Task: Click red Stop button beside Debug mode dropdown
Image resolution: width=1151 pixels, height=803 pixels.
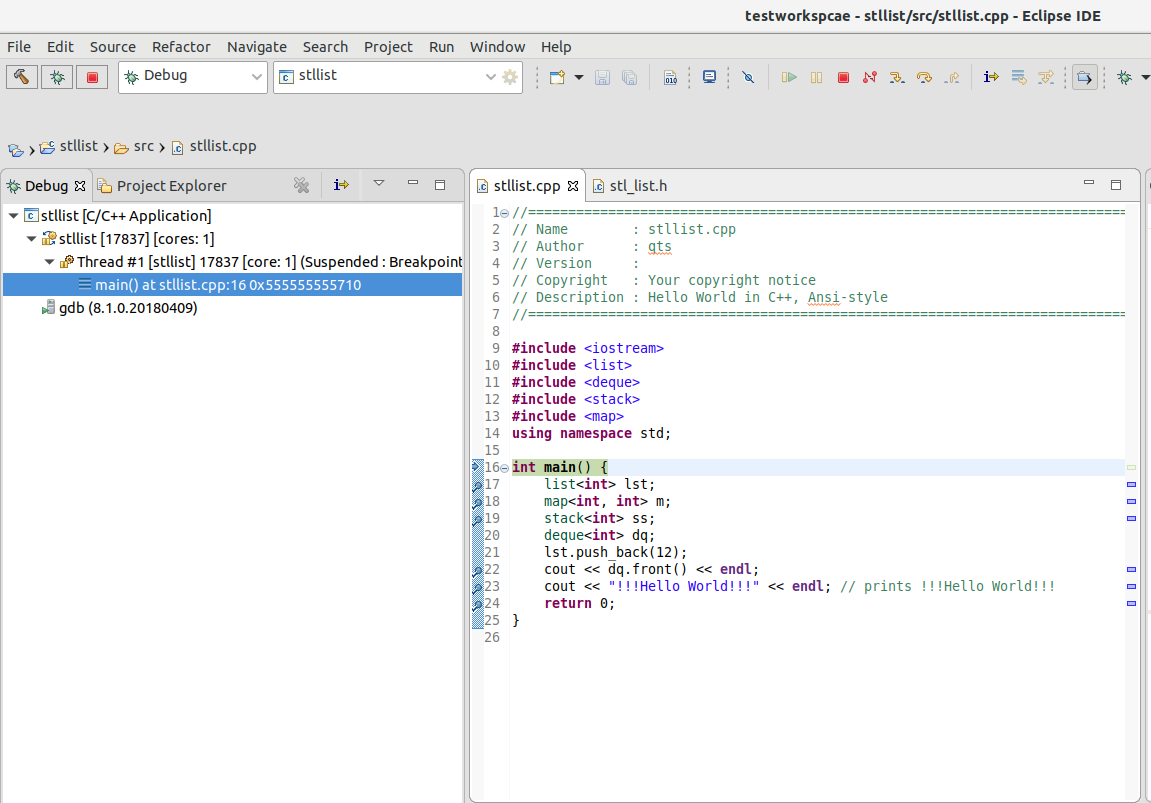Action: [x=92, y=76]
